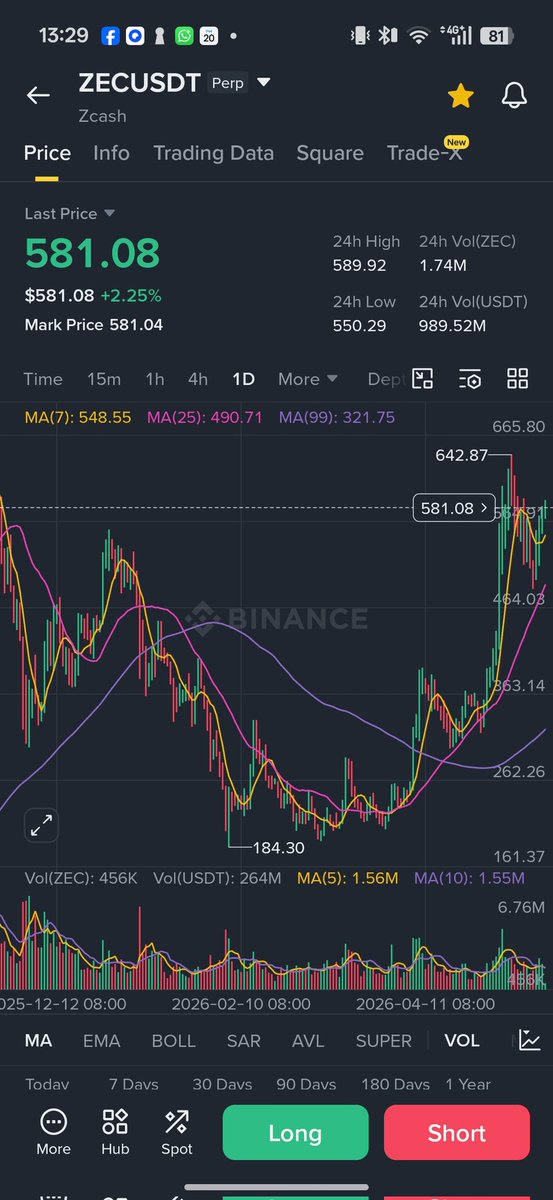The image size is (553, 1200).
Task: Select the 30 Days performance range
Action: (222, 1084)
